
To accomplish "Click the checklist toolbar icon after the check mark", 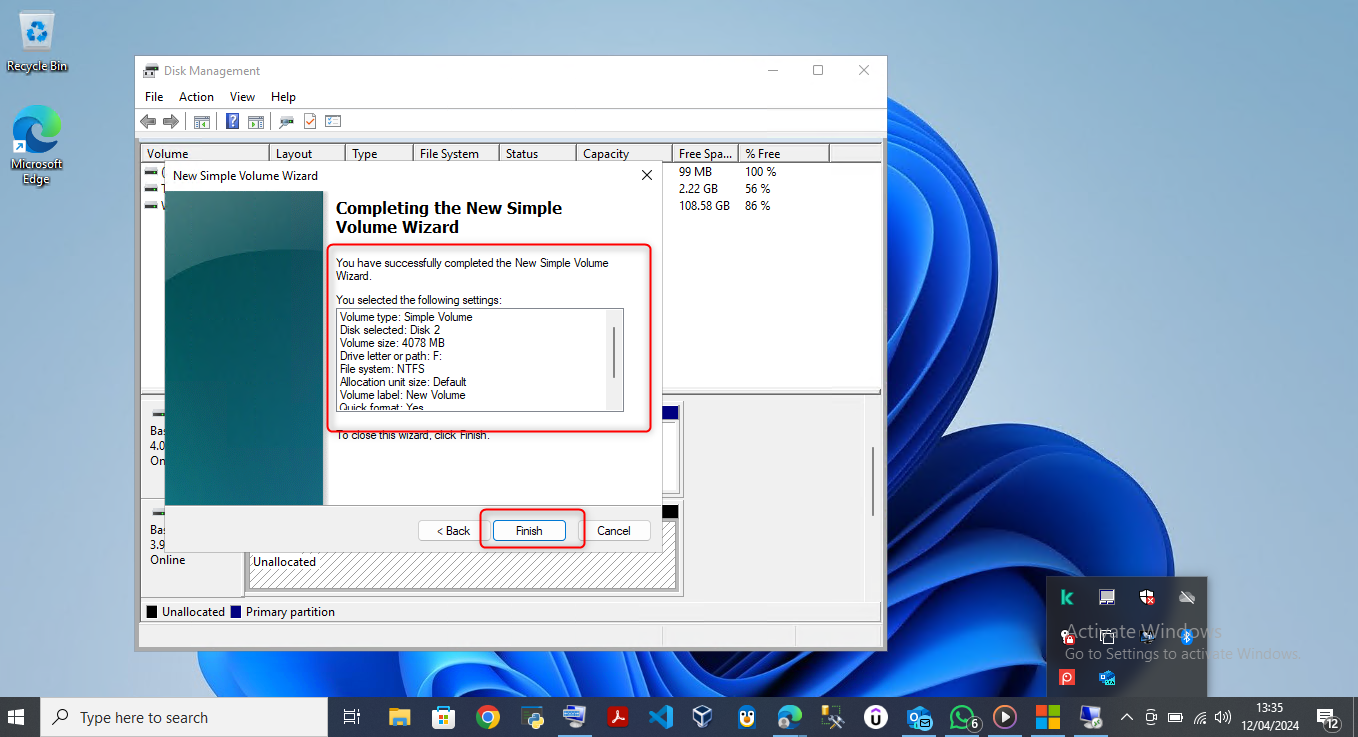I will pos(333,122).
